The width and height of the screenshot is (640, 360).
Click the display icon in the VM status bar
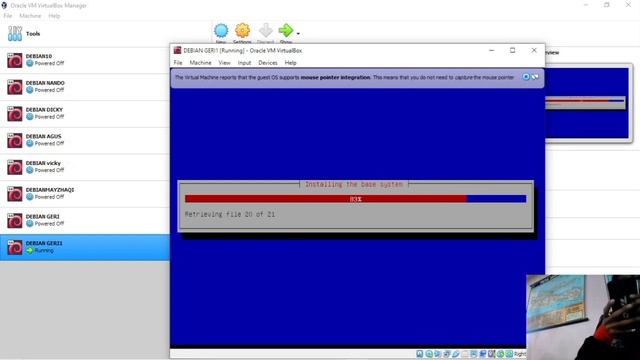click(474, 354)
